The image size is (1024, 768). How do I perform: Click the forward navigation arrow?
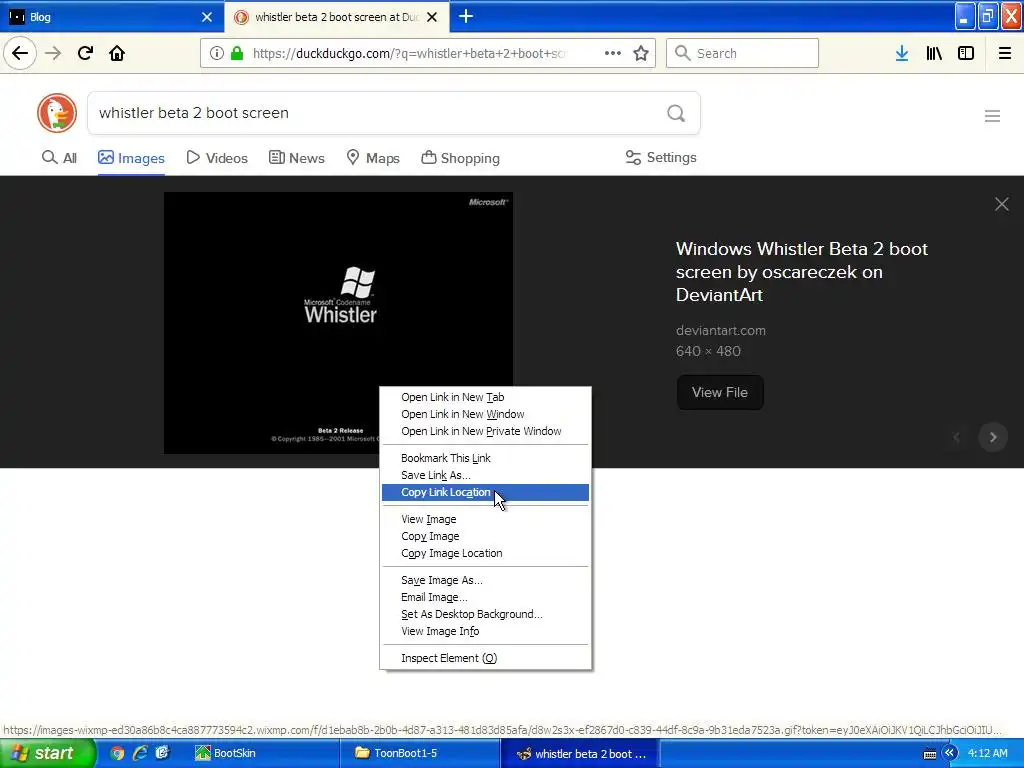pyautogui.click(x=53, y=53)
